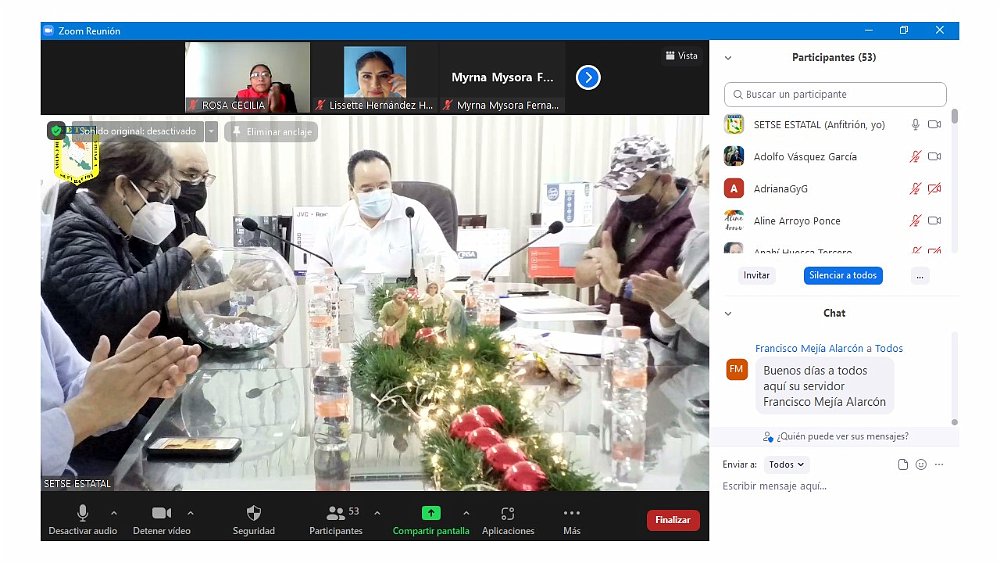Click the file attachment icon in chat

coord(903,464)
